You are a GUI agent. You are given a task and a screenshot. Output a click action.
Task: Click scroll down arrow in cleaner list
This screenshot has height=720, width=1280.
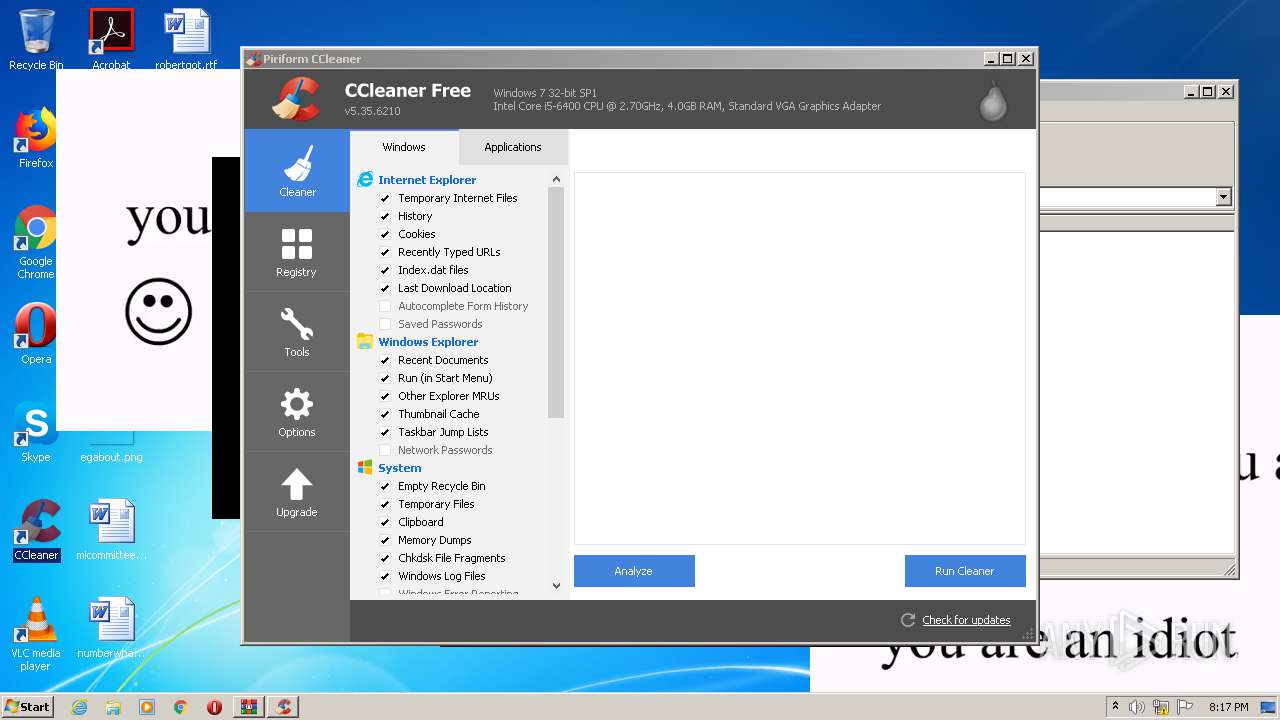(556, 586)
